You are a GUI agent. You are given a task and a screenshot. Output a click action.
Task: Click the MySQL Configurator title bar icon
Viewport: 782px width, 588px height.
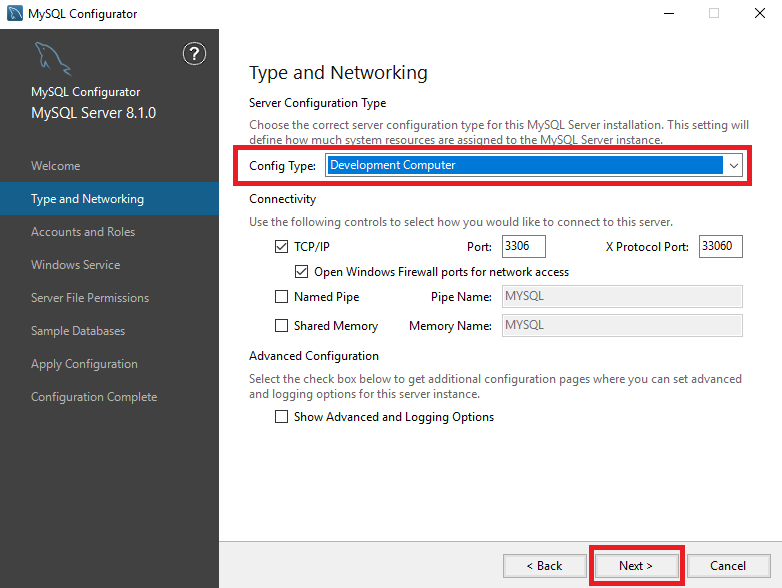click(x=14, y=13)
